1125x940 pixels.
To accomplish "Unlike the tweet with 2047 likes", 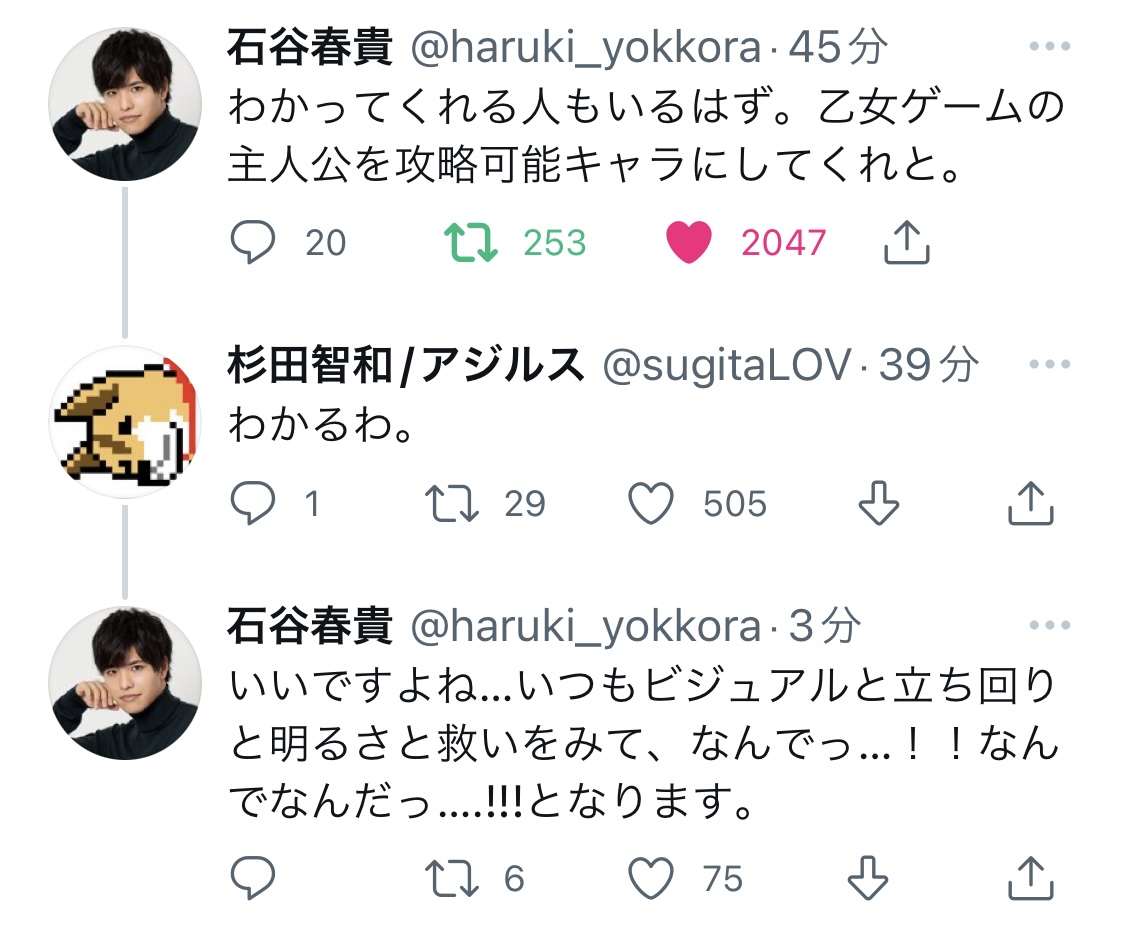I will click(x=688, y=243).
